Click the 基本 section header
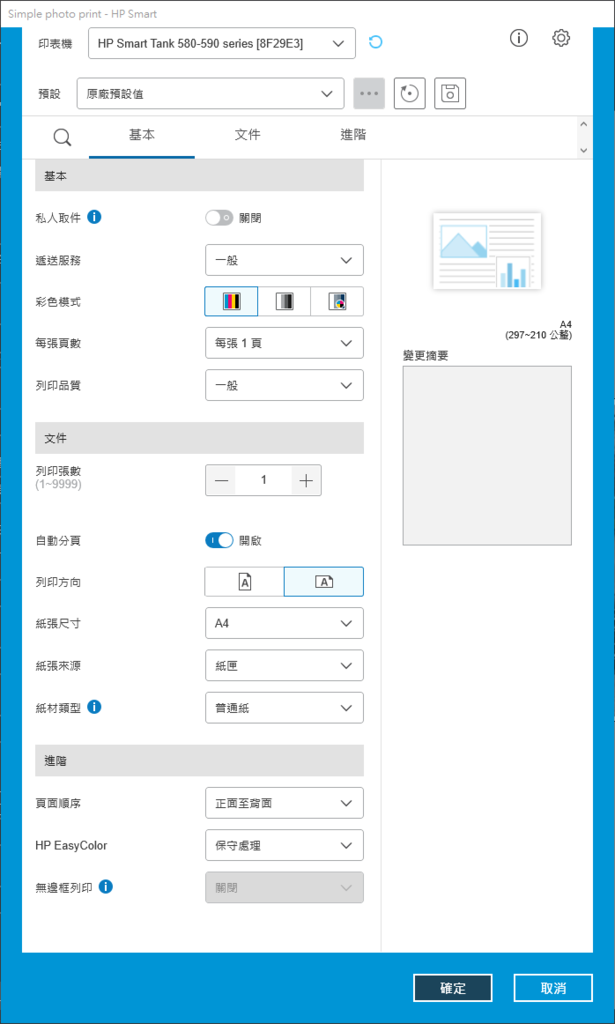The image size is (615, 1024). [x=199, y=176]
